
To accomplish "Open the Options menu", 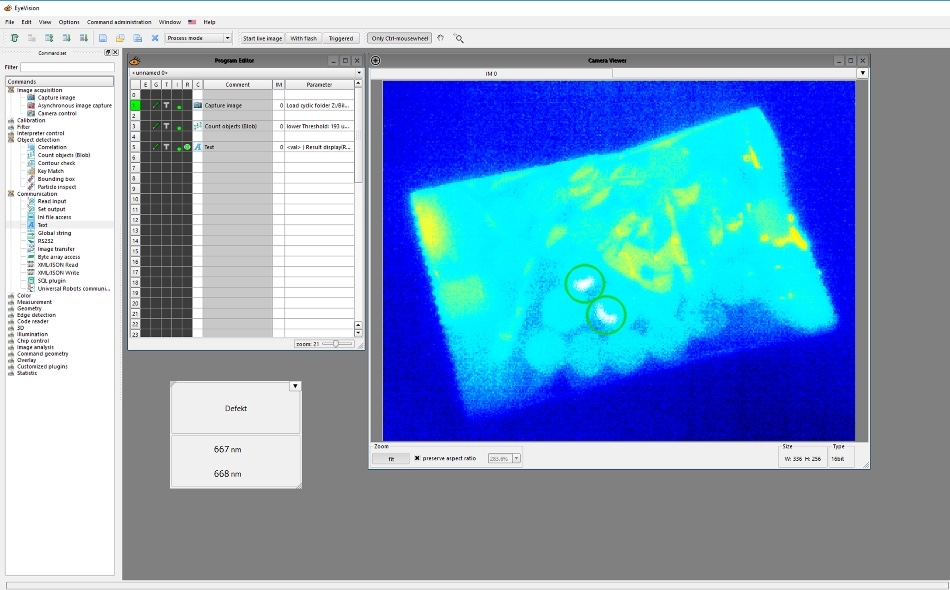I will click(x=69, y=22).
